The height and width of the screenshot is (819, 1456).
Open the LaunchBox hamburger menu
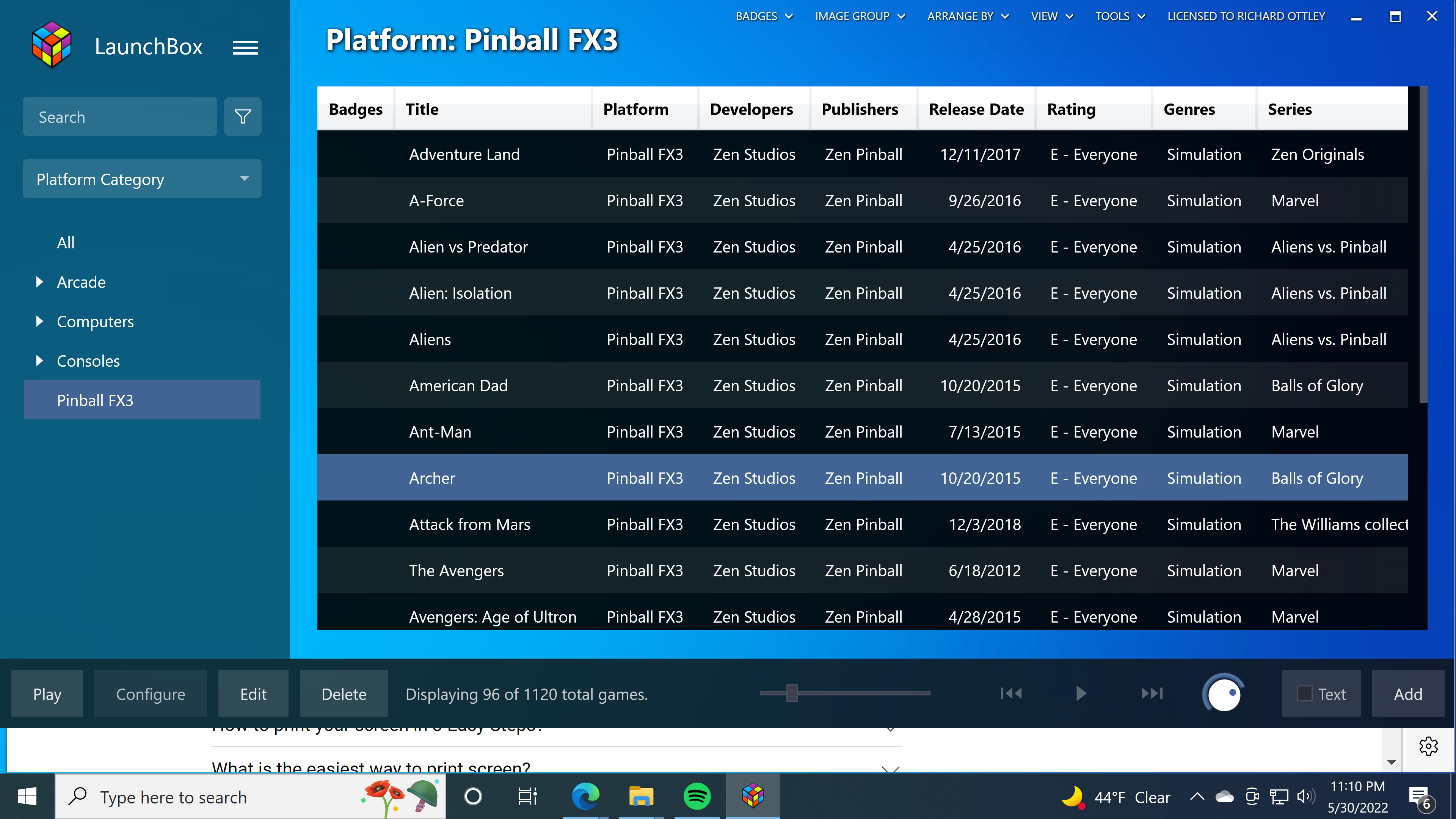pos(245,47)
